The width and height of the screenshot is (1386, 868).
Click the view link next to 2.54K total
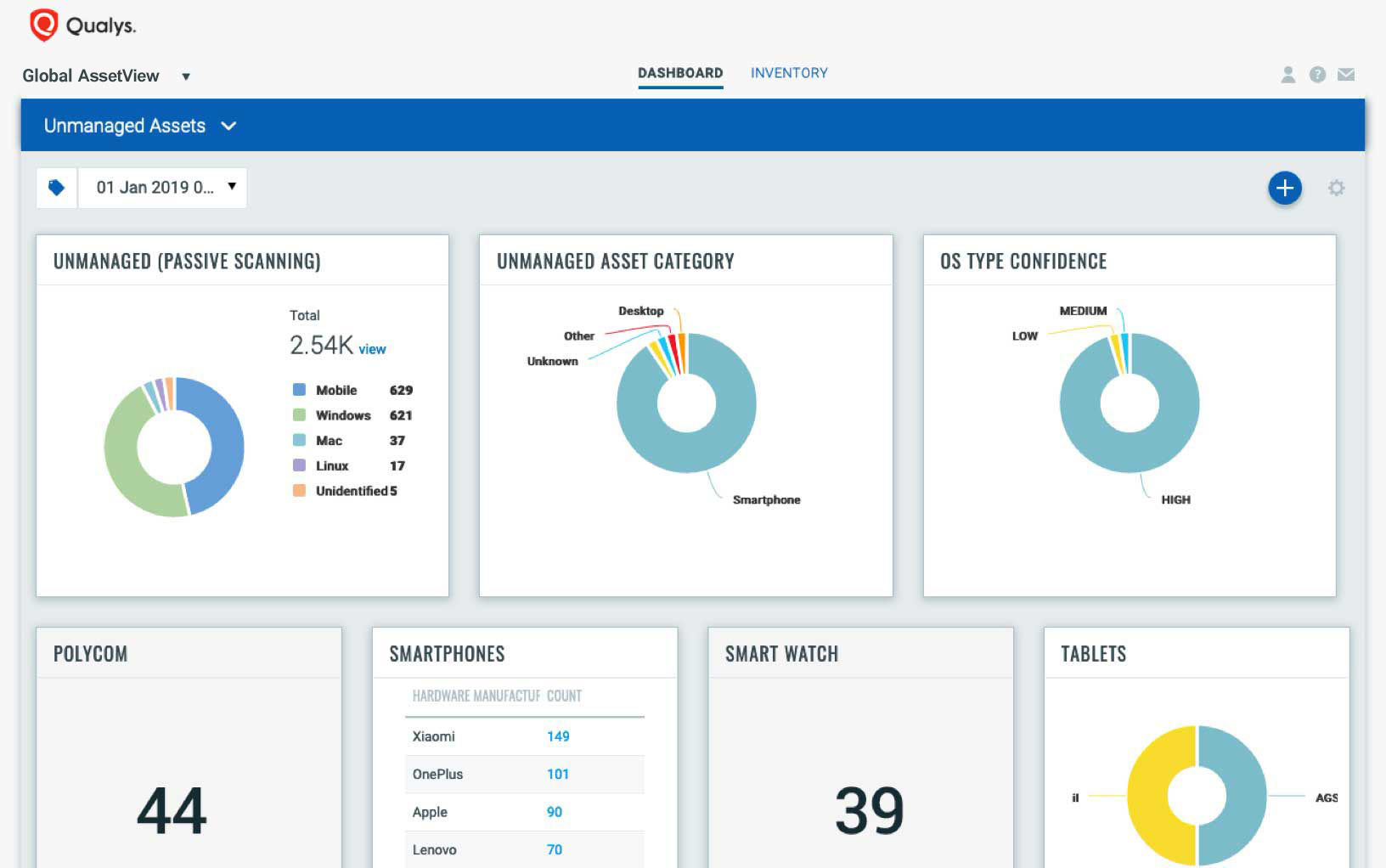point(372,349)
